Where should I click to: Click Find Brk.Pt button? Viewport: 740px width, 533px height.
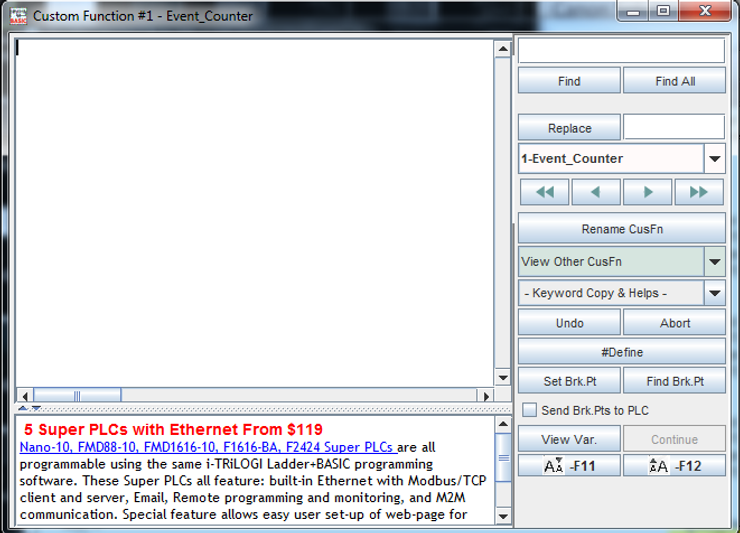pyautogui.click(x=674, y=381)
